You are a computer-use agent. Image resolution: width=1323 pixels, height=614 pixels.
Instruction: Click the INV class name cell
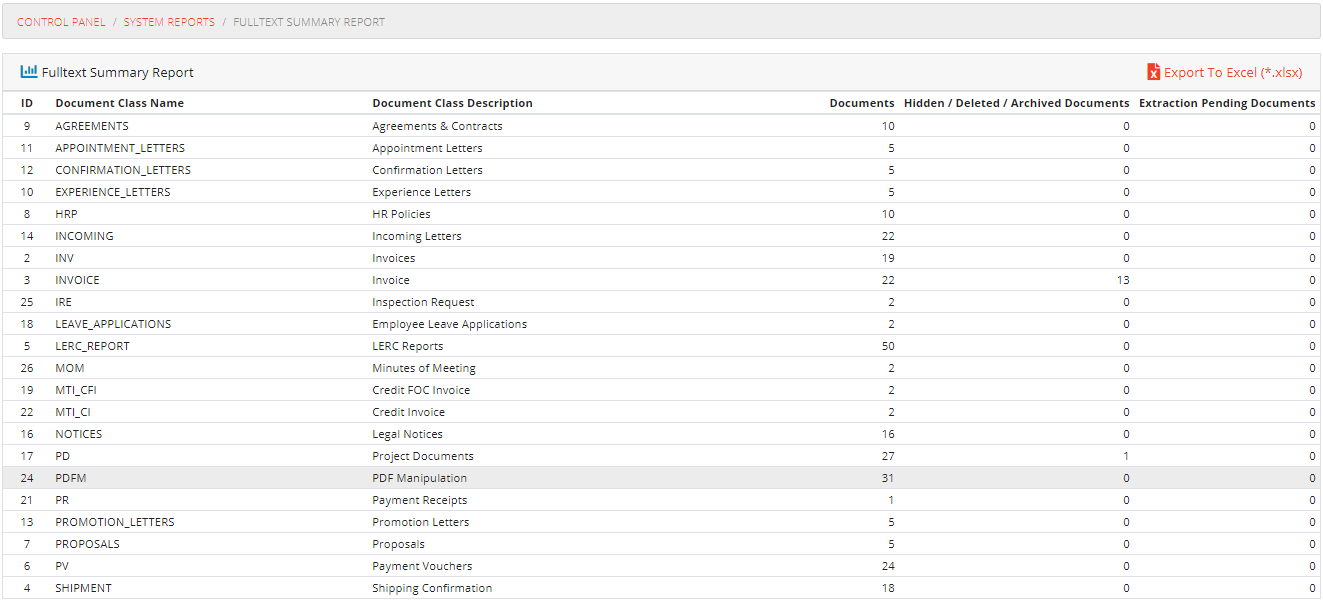pos(64,258)
